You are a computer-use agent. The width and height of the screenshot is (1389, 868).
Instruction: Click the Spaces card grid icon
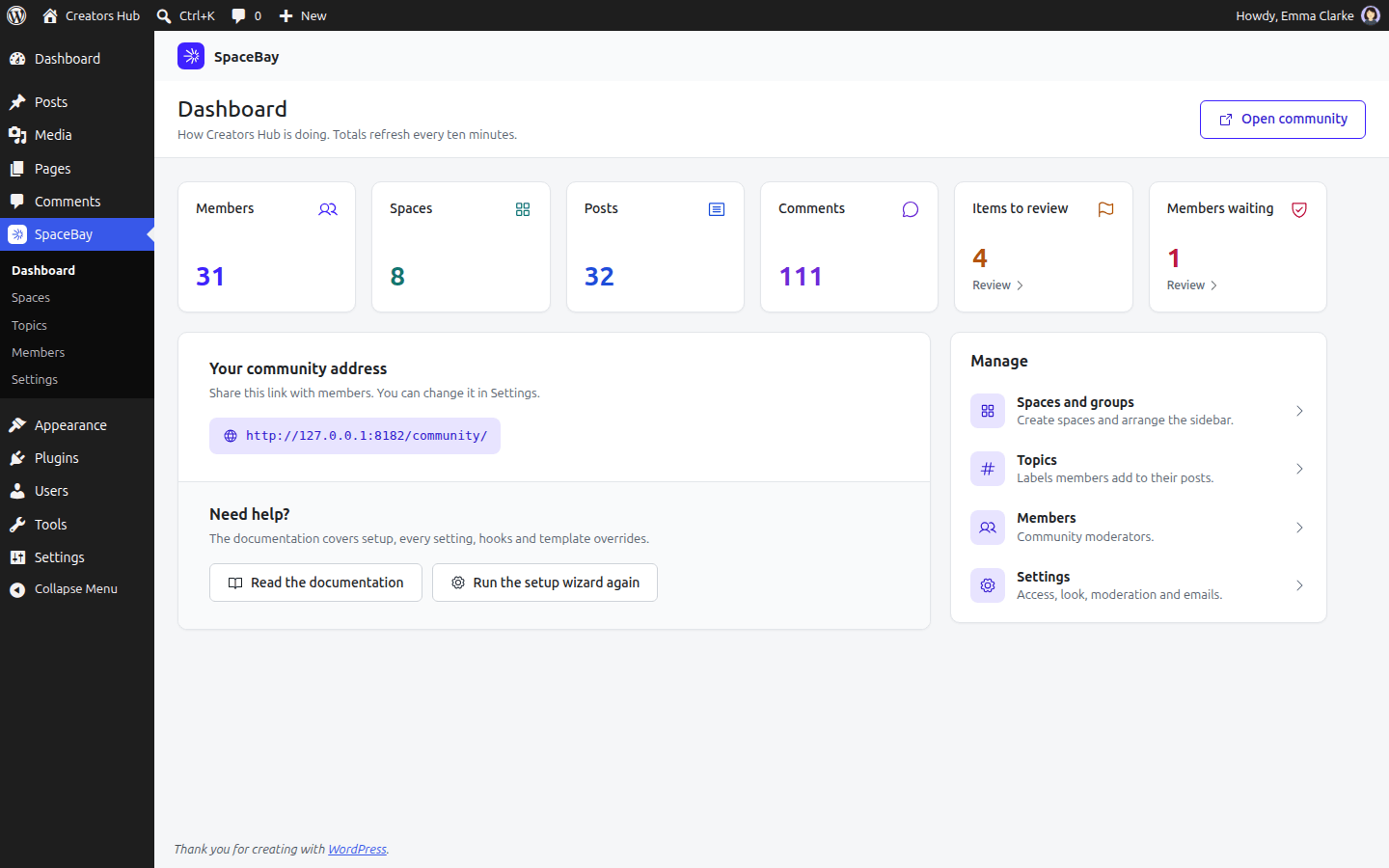(523, 209)
